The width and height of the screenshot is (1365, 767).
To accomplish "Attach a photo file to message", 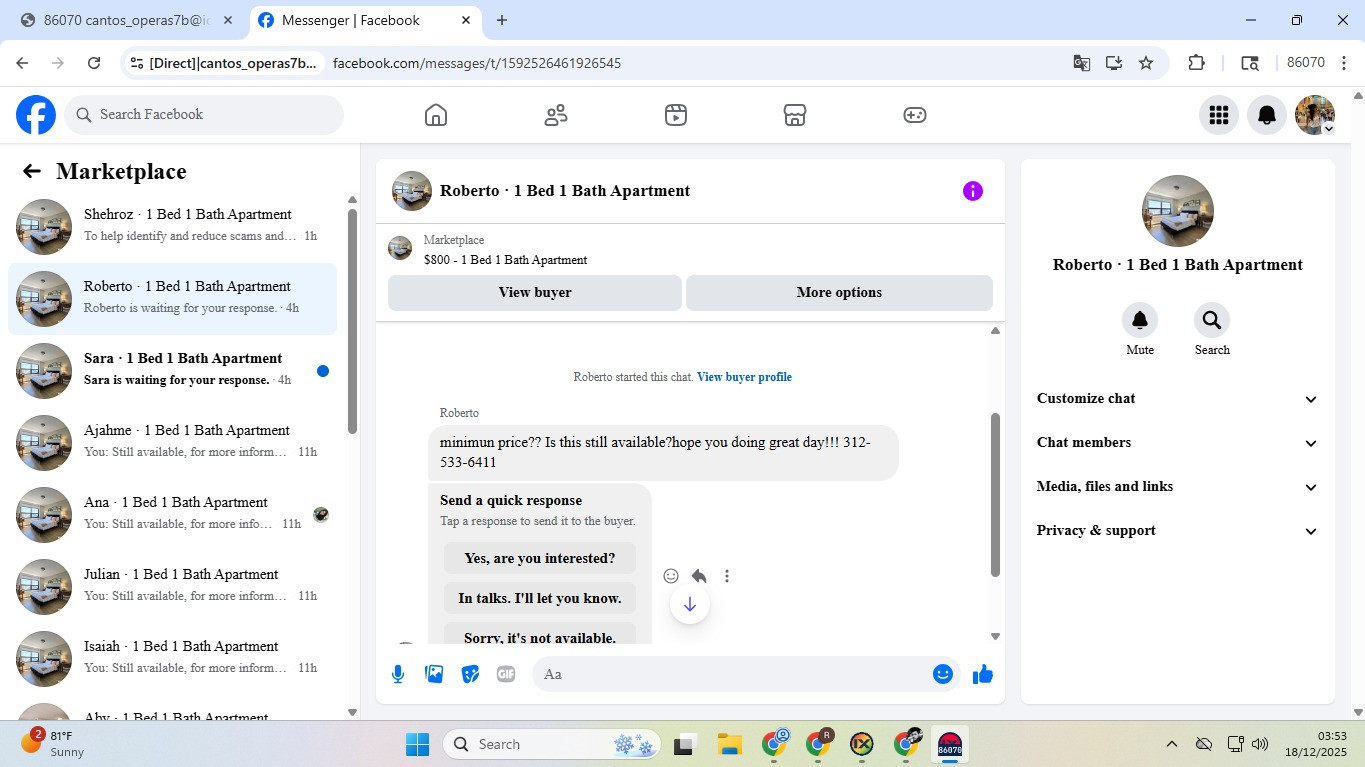I will click(434, 674).
